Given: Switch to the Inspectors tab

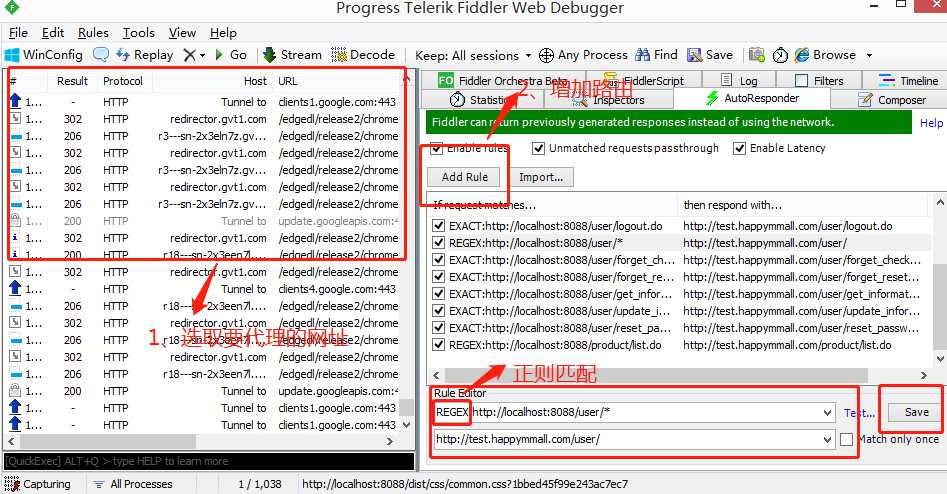Looking at the screenshot, I should click(608, 100).
